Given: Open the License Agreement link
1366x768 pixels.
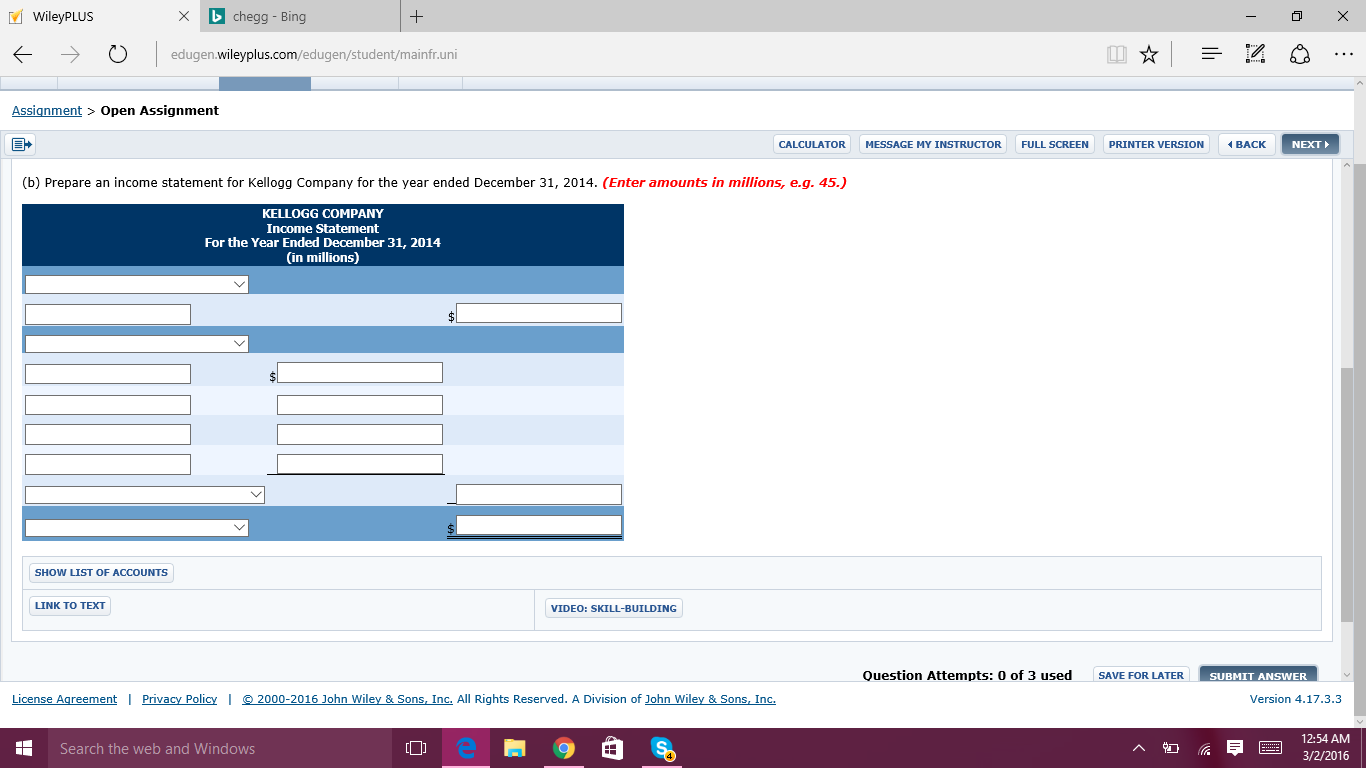Looking at the screenshot, I should (64, 700).
